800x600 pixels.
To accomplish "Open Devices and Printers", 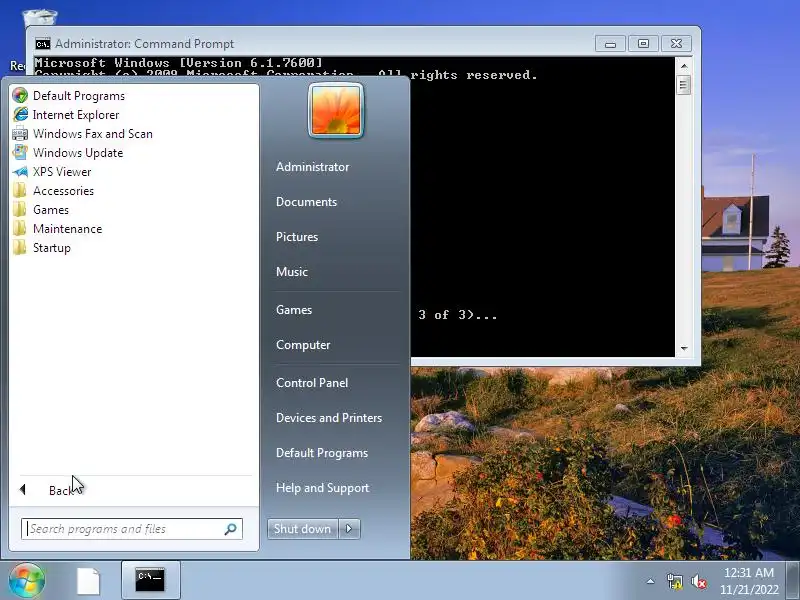I will coord(329,418).
